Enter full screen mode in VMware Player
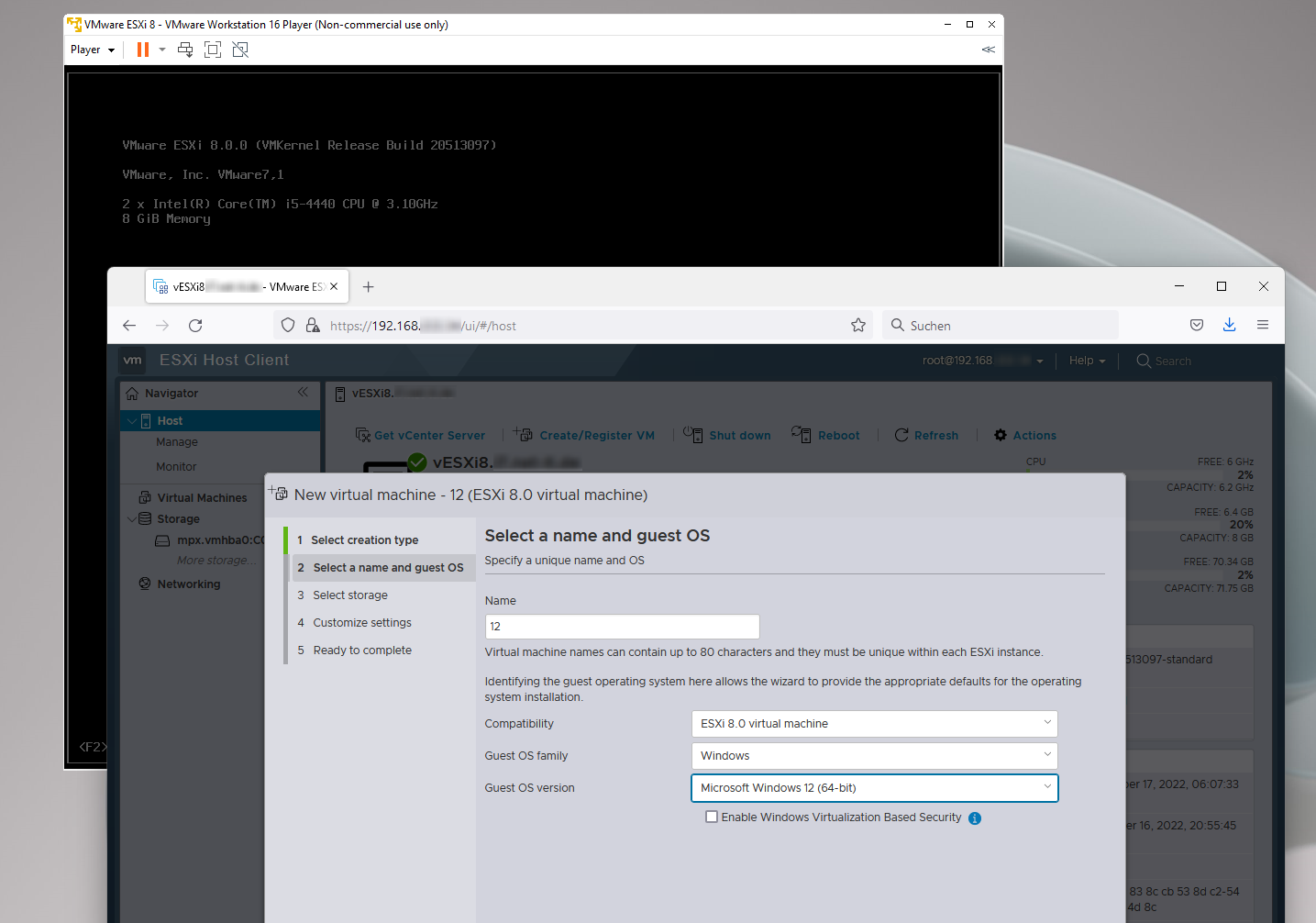This screenshot has height=923, width=1316. [x=213, y=50]
